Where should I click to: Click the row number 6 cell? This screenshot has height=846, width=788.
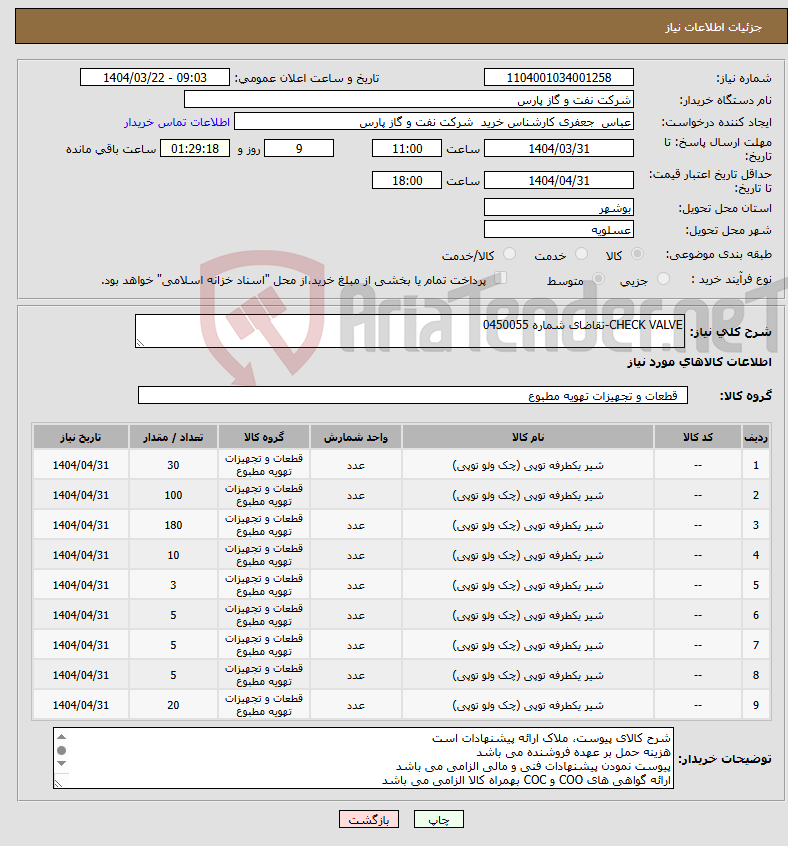click(756, 615)
